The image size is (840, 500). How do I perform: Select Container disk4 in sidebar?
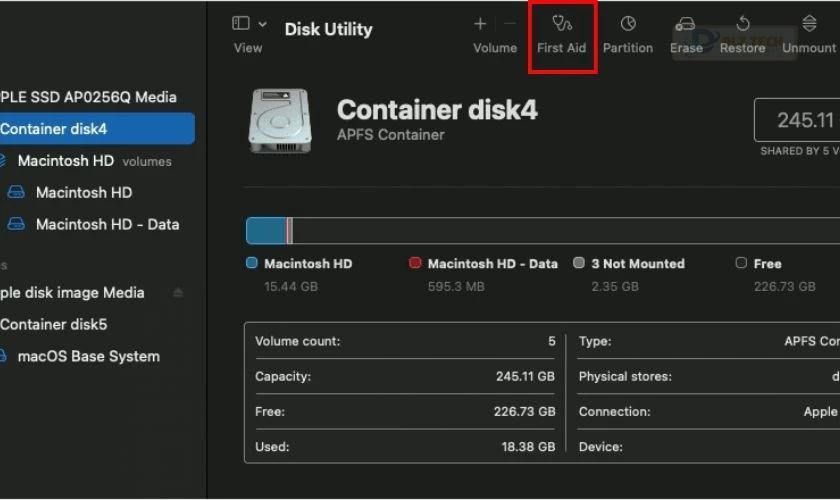[97, 129]
